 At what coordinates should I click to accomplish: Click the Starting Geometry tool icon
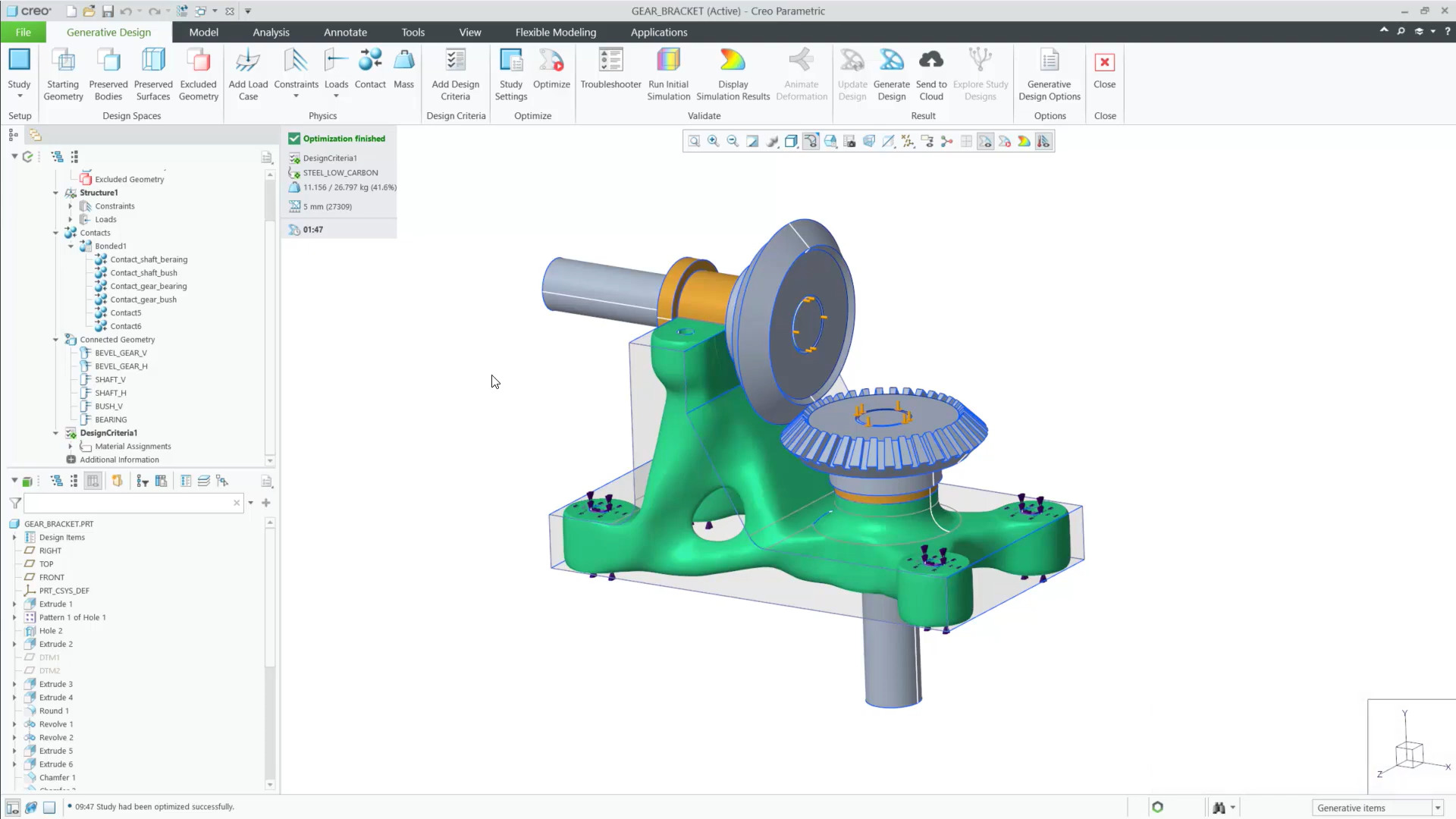click(x=63, y=61)
